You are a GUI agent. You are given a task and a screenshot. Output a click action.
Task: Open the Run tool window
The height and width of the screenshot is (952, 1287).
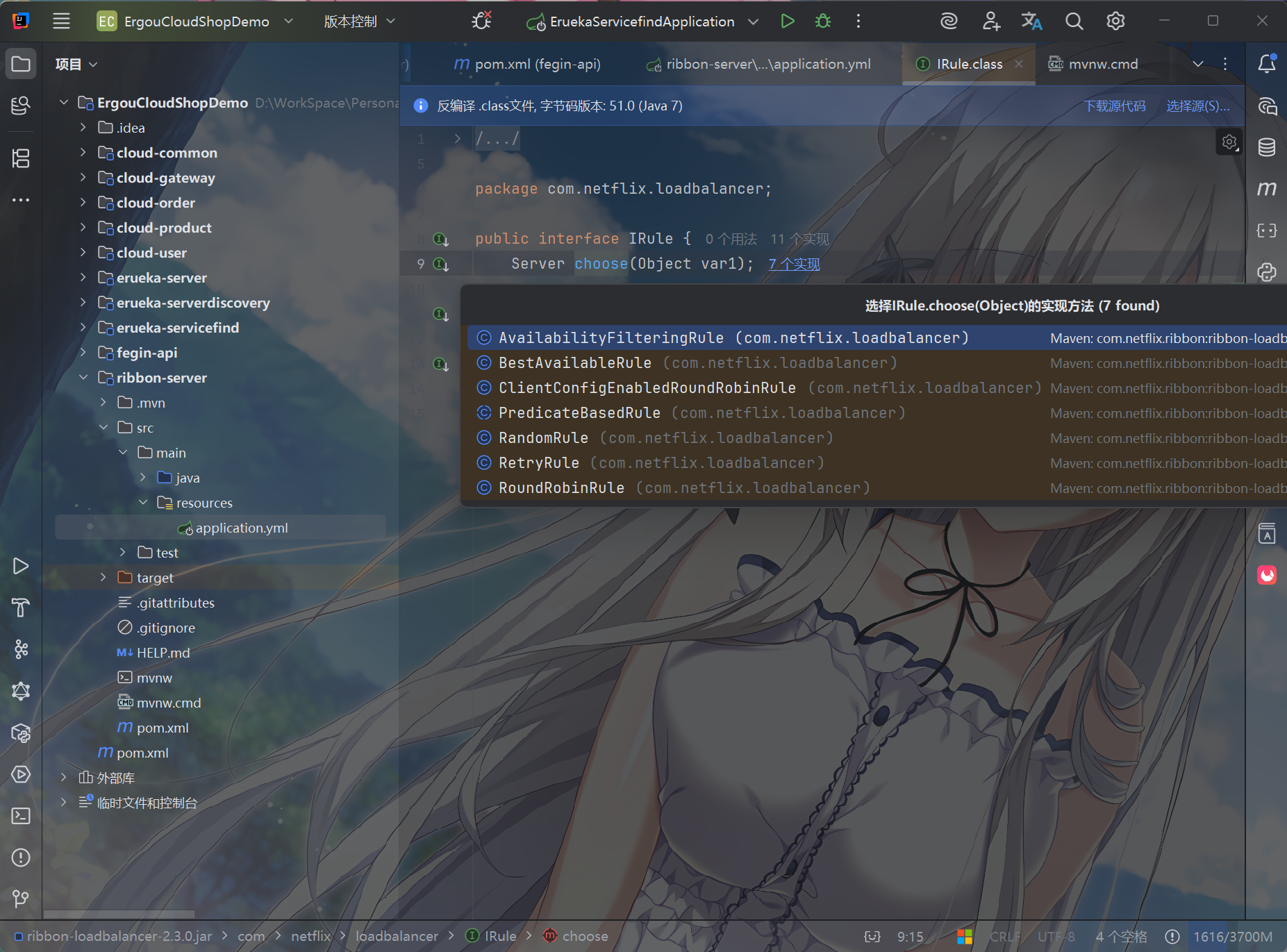click(x=21, y=566)
